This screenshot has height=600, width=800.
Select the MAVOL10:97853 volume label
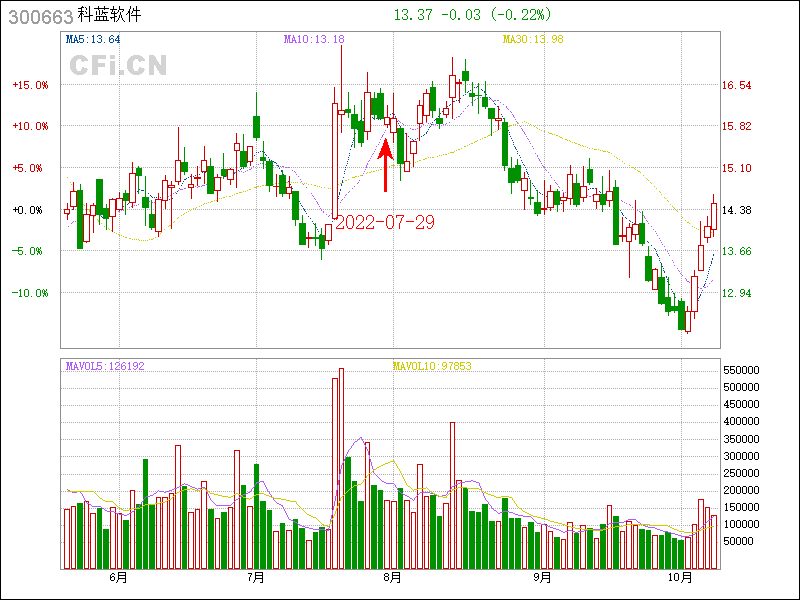pos(431,366)
